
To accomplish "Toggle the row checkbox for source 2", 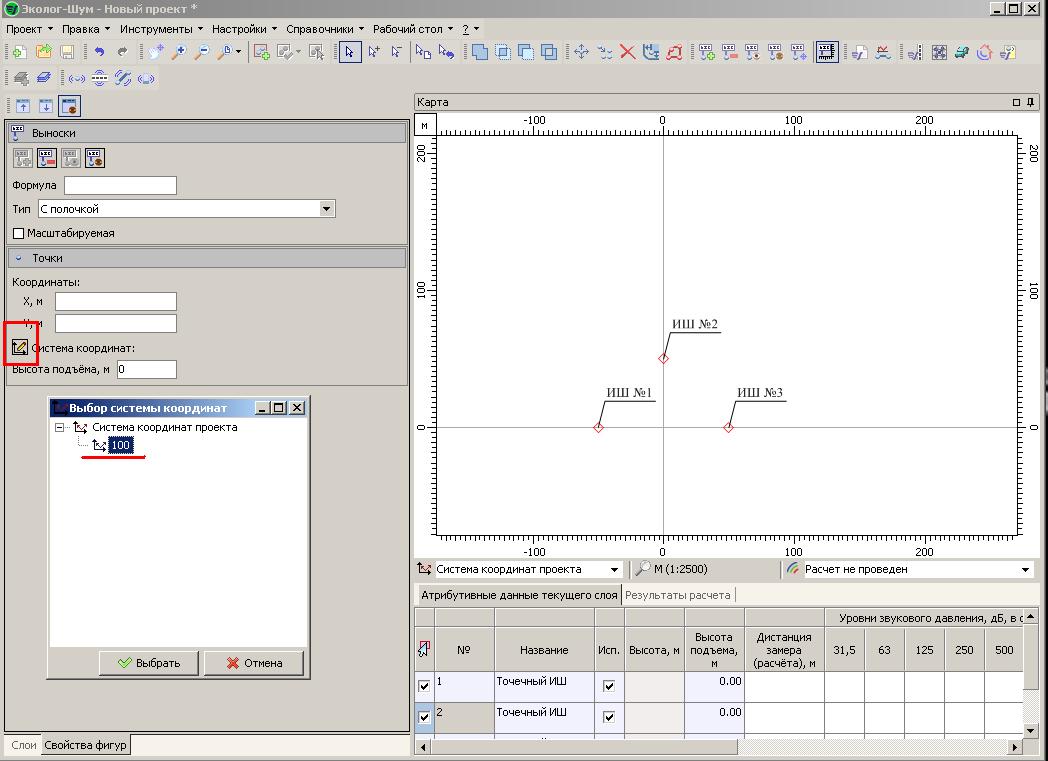I will tap(424, 717).
